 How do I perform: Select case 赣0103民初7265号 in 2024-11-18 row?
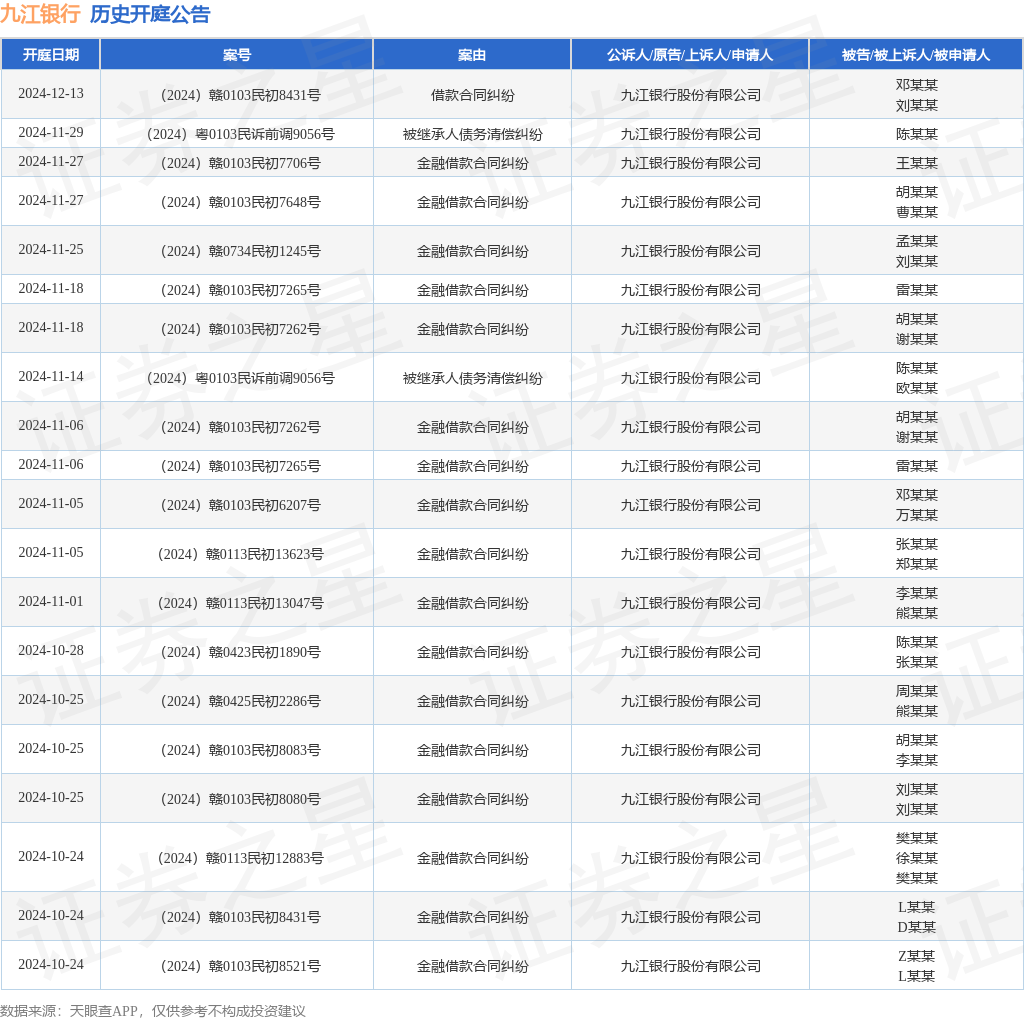click(x=241, y=291)
